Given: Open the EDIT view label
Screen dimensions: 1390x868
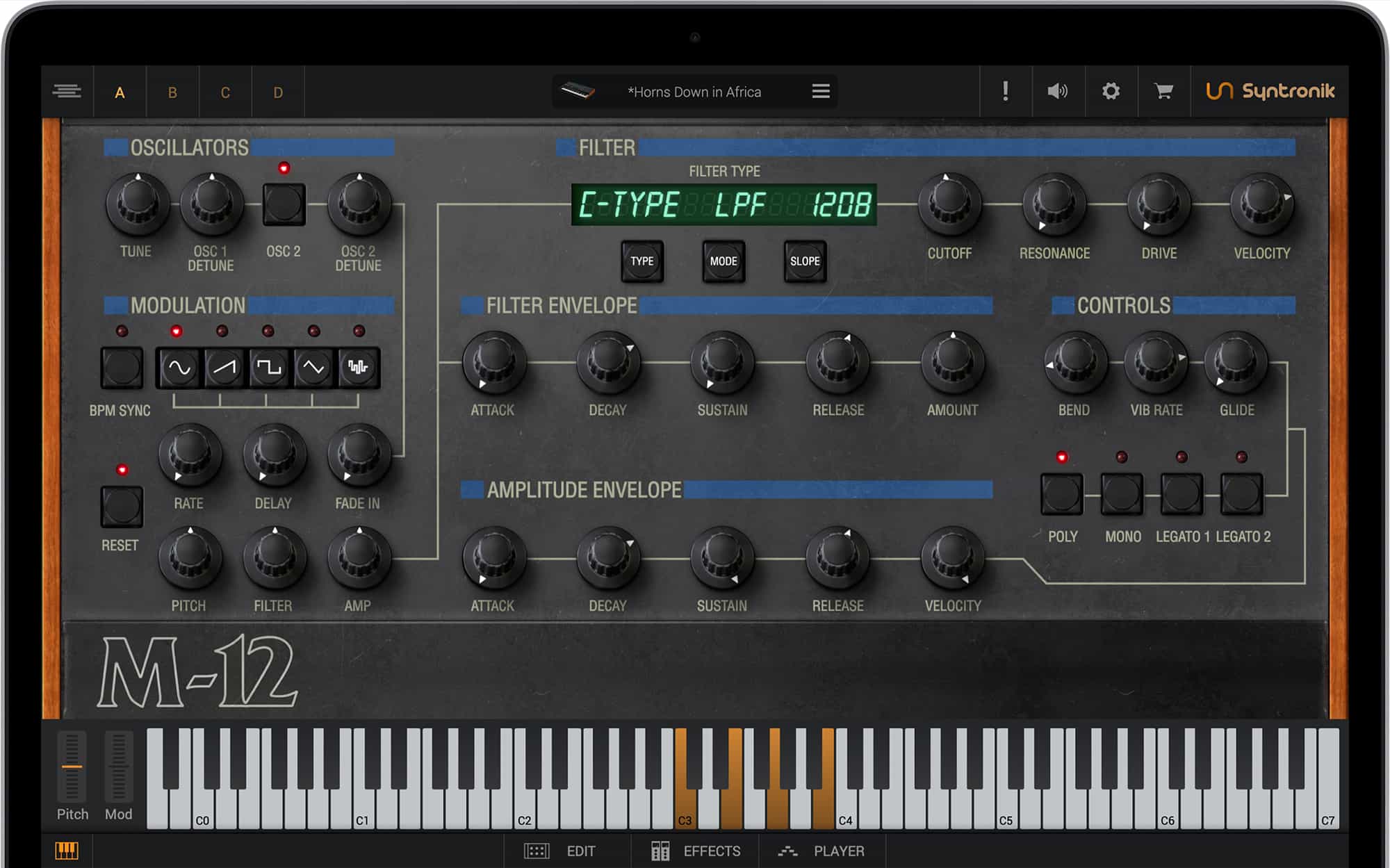Looking at the screenshot, I should click(x=581, y=851).
